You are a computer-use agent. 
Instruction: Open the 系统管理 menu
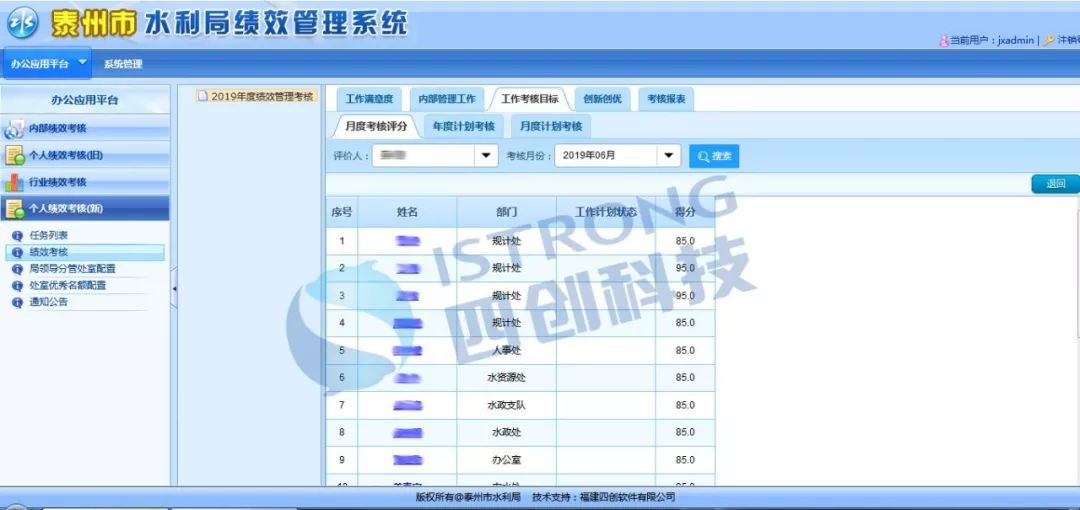tap(123, 64)
